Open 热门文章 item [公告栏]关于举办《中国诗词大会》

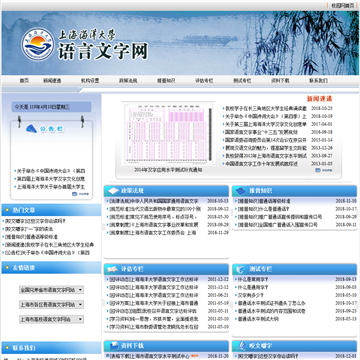tap(47, 253)
